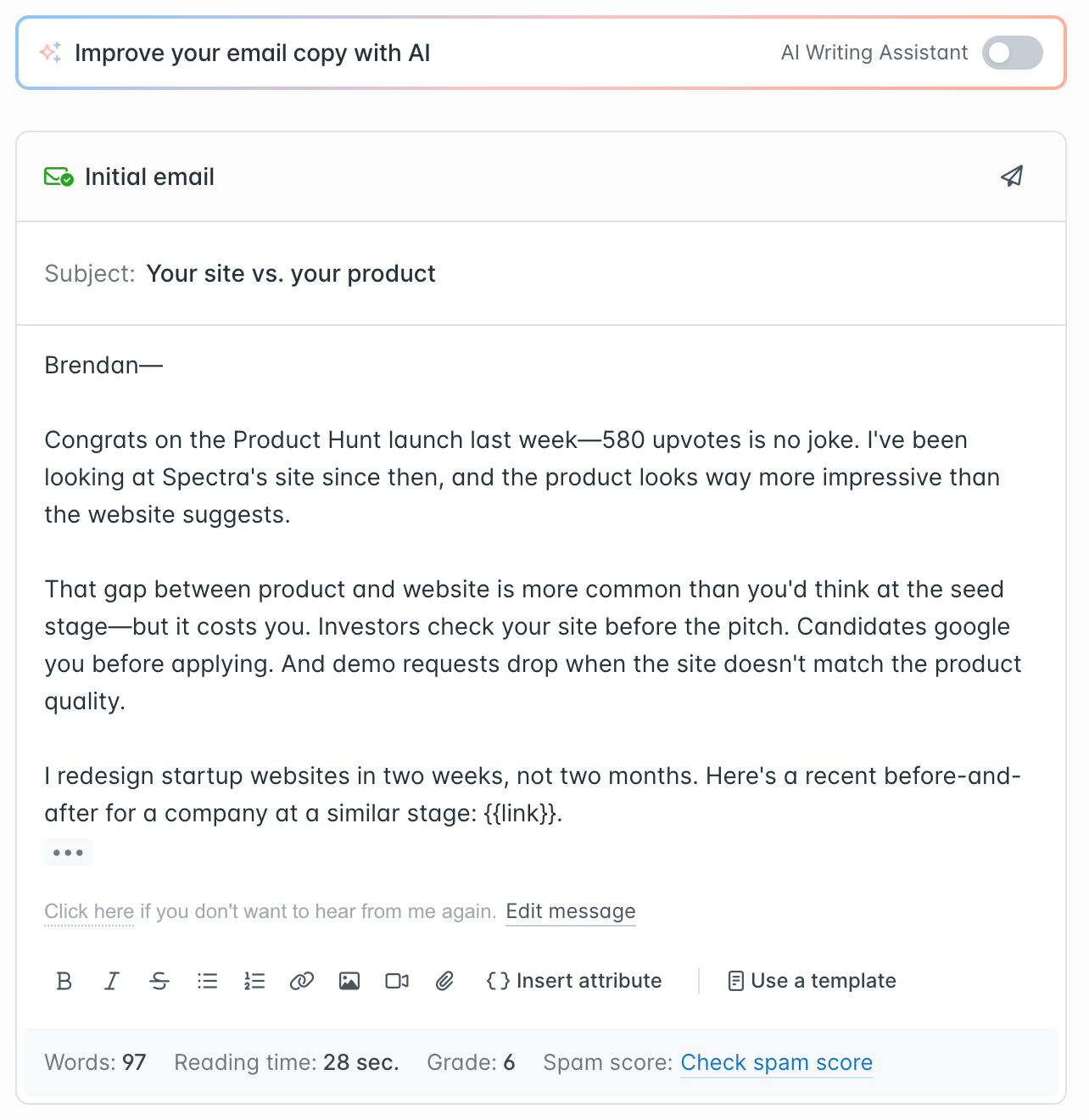Expand the collapsed email text with ellipsis
Screen dimensions: 1089x1120
pyautogui.click(x=69, y=852)
